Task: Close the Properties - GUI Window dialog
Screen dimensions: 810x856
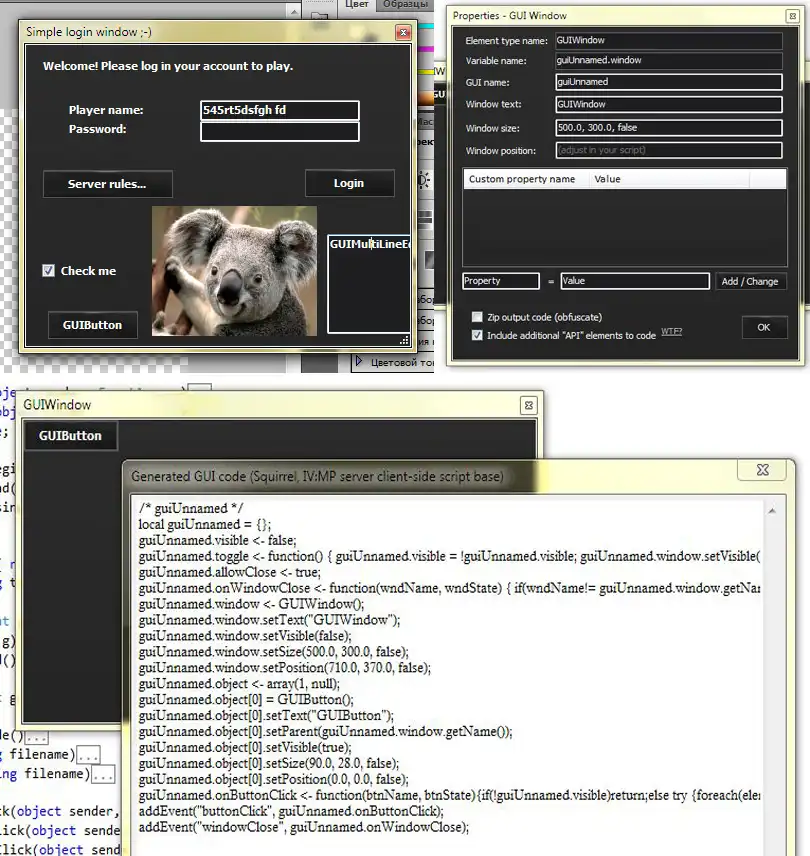Action: (x=792, y=16)
